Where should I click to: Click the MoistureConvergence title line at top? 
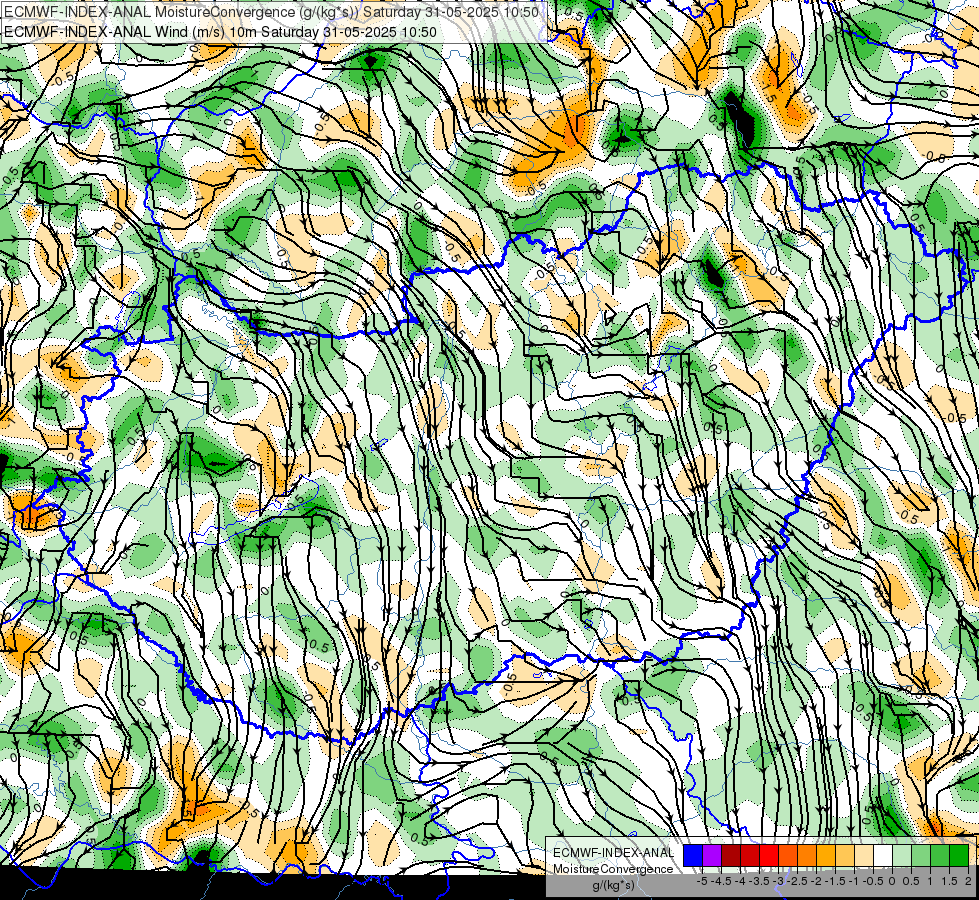pos(271,12)
